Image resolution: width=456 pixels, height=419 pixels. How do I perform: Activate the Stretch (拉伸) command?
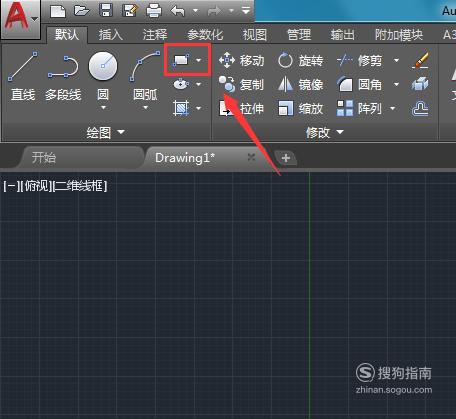[242, 108]
